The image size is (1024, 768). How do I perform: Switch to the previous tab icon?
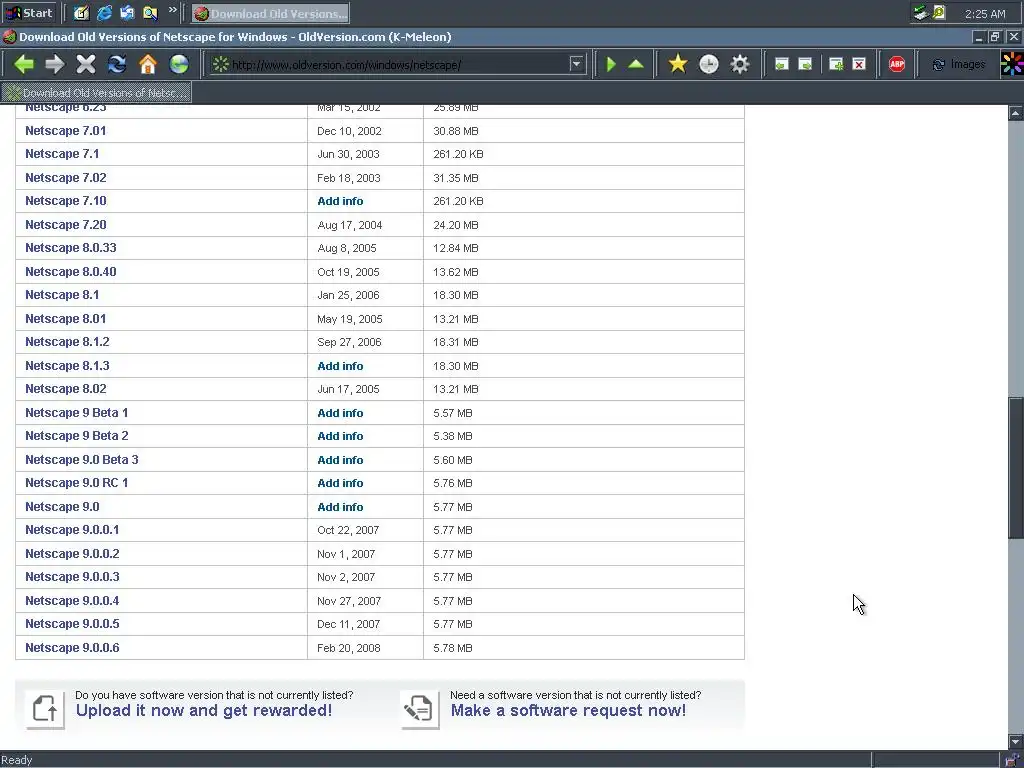[781, 64]
